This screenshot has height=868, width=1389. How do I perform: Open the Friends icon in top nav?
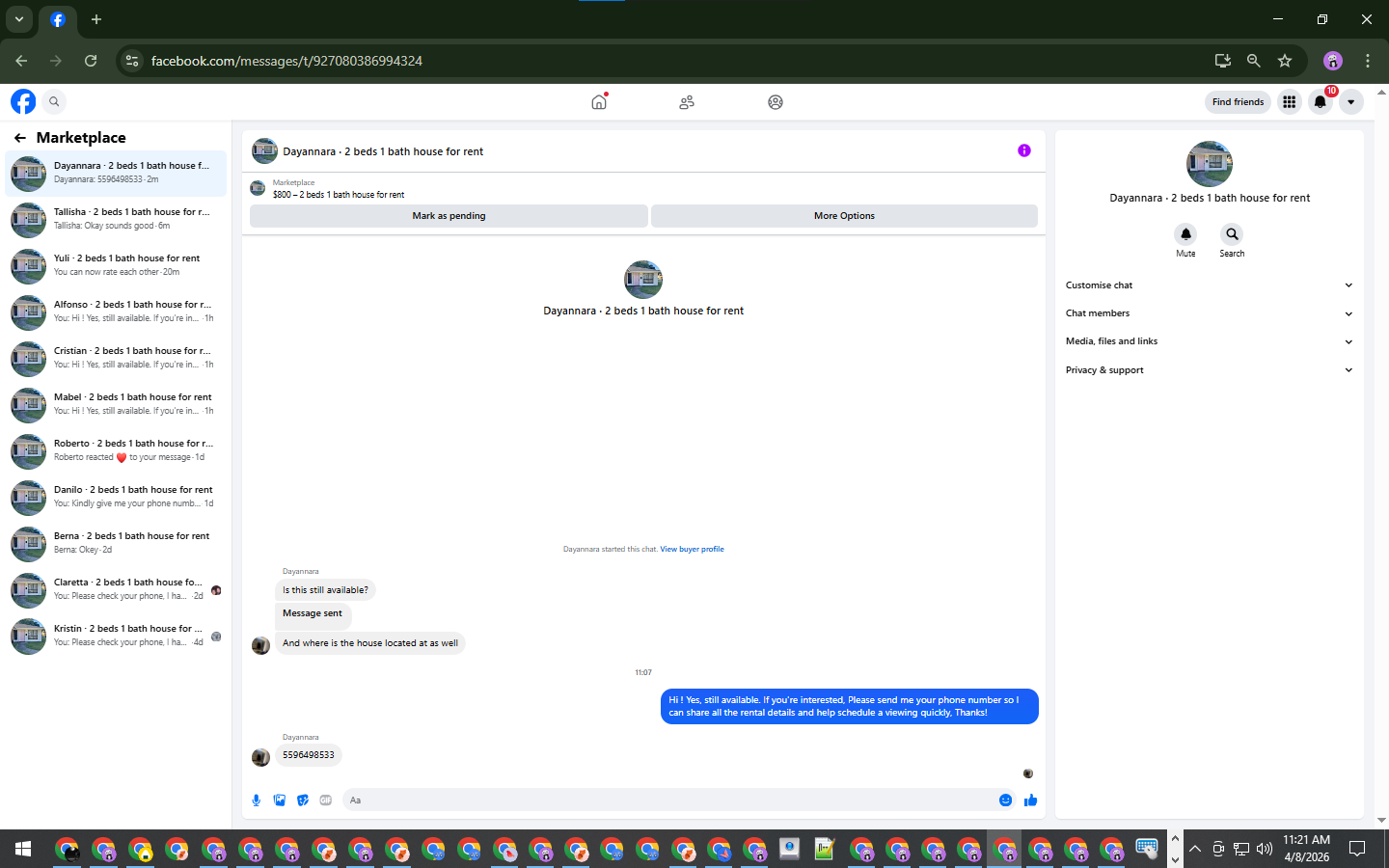pos(687,102)
